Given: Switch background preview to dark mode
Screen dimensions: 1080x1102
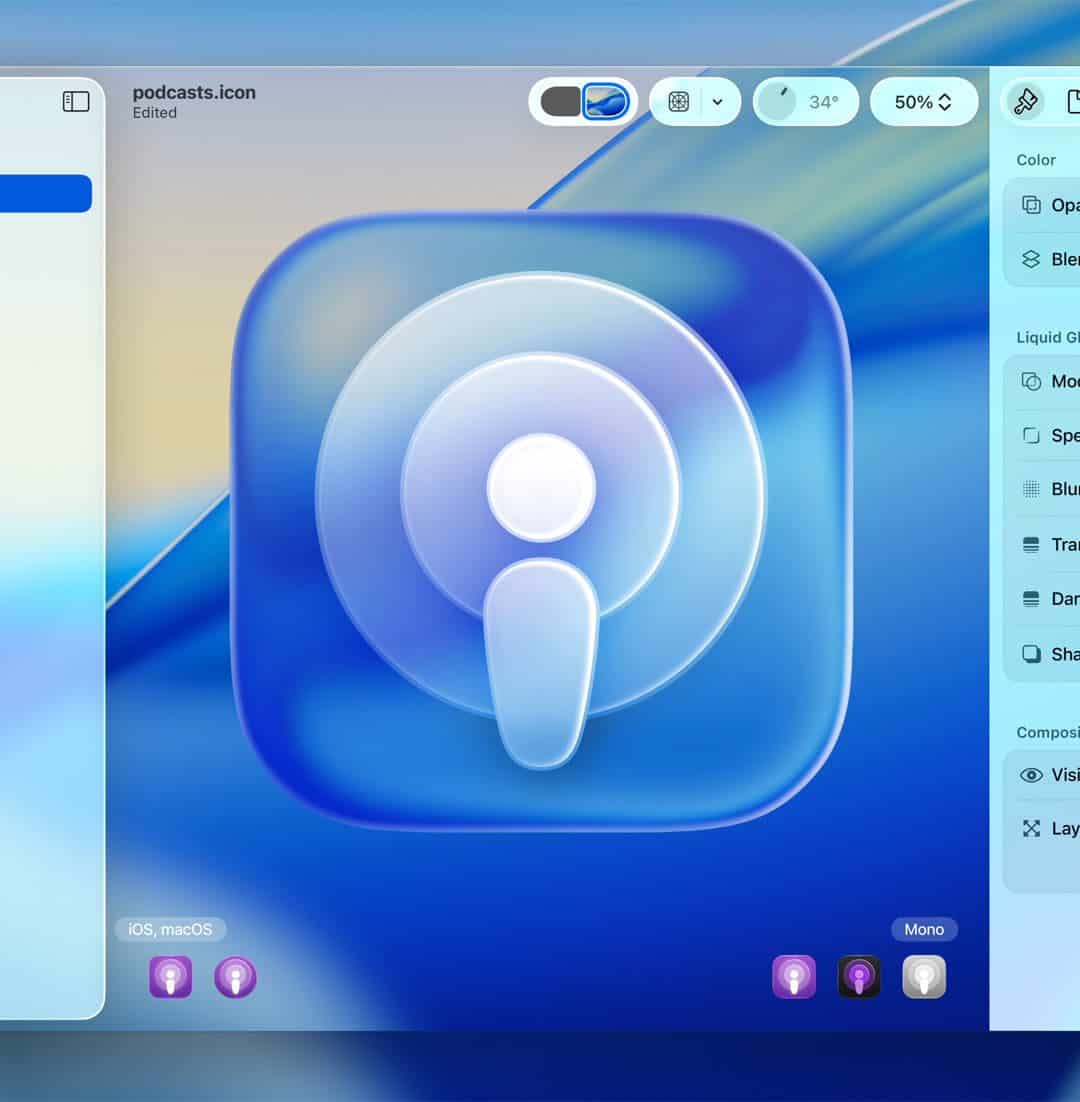Looking at the screenshot, I should pyautogui.click(x=560, y=101).
